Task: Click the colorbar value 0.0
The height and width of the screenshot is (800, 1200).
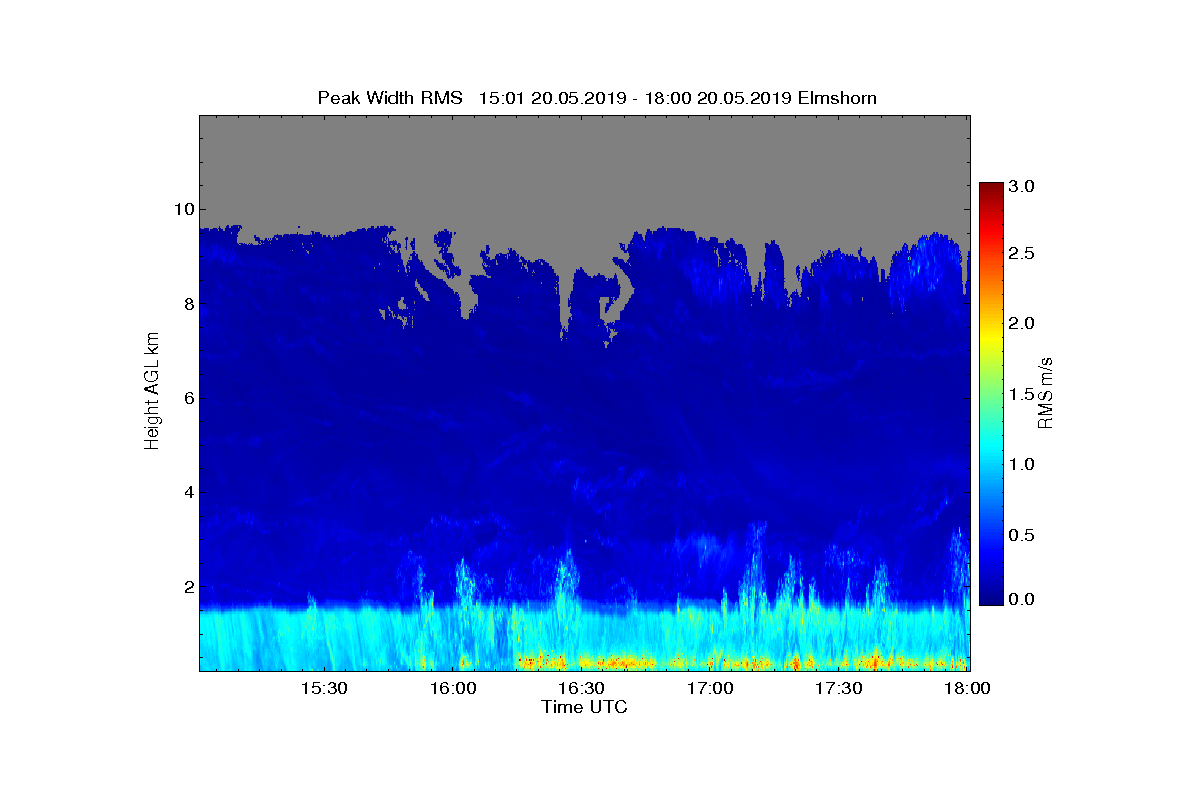Action: pos(1022,599)
